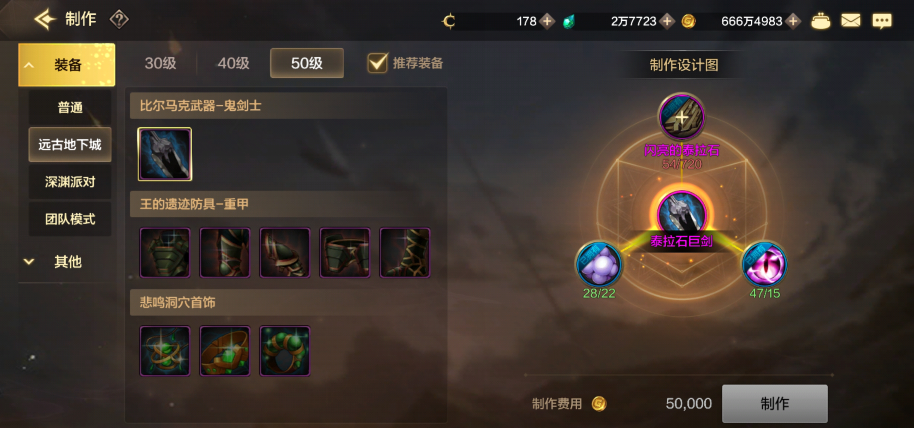Click the back arrow icon beside 制作
The height and width of the screenshot is (428, 914).
click(x=44, y=20)
